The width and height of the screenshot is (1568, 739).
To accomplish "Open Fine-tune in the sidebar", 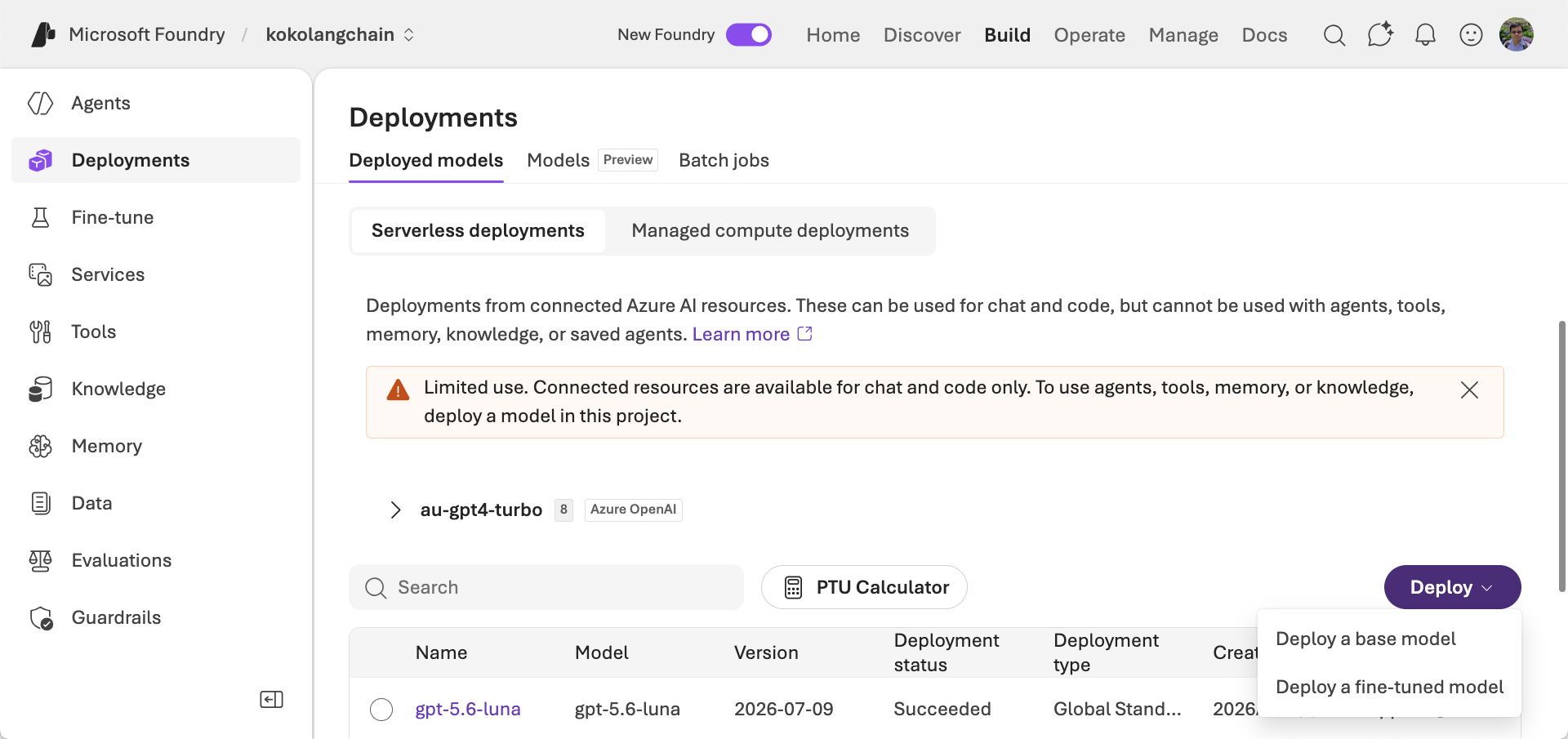I will click(156, 217).
